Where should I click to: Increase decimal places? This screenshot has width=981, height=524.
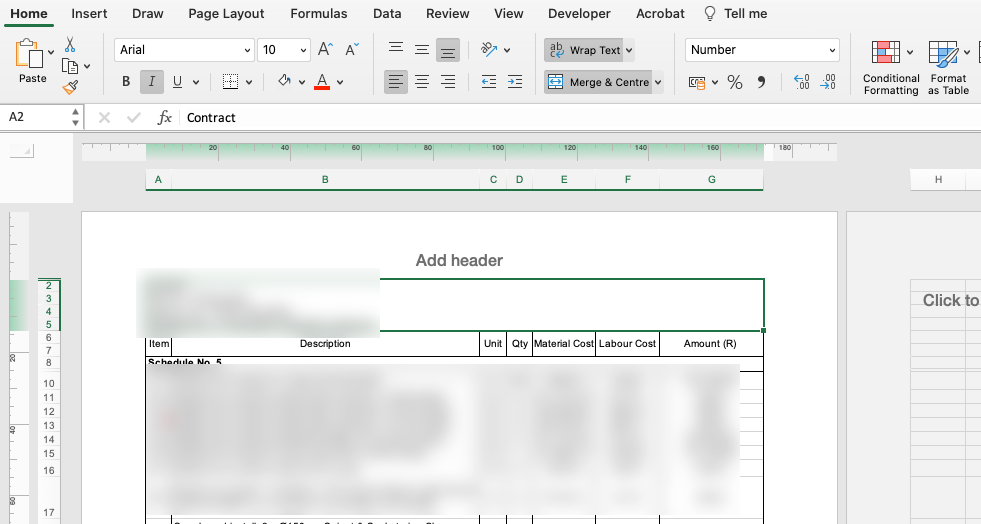click(801, 82)
